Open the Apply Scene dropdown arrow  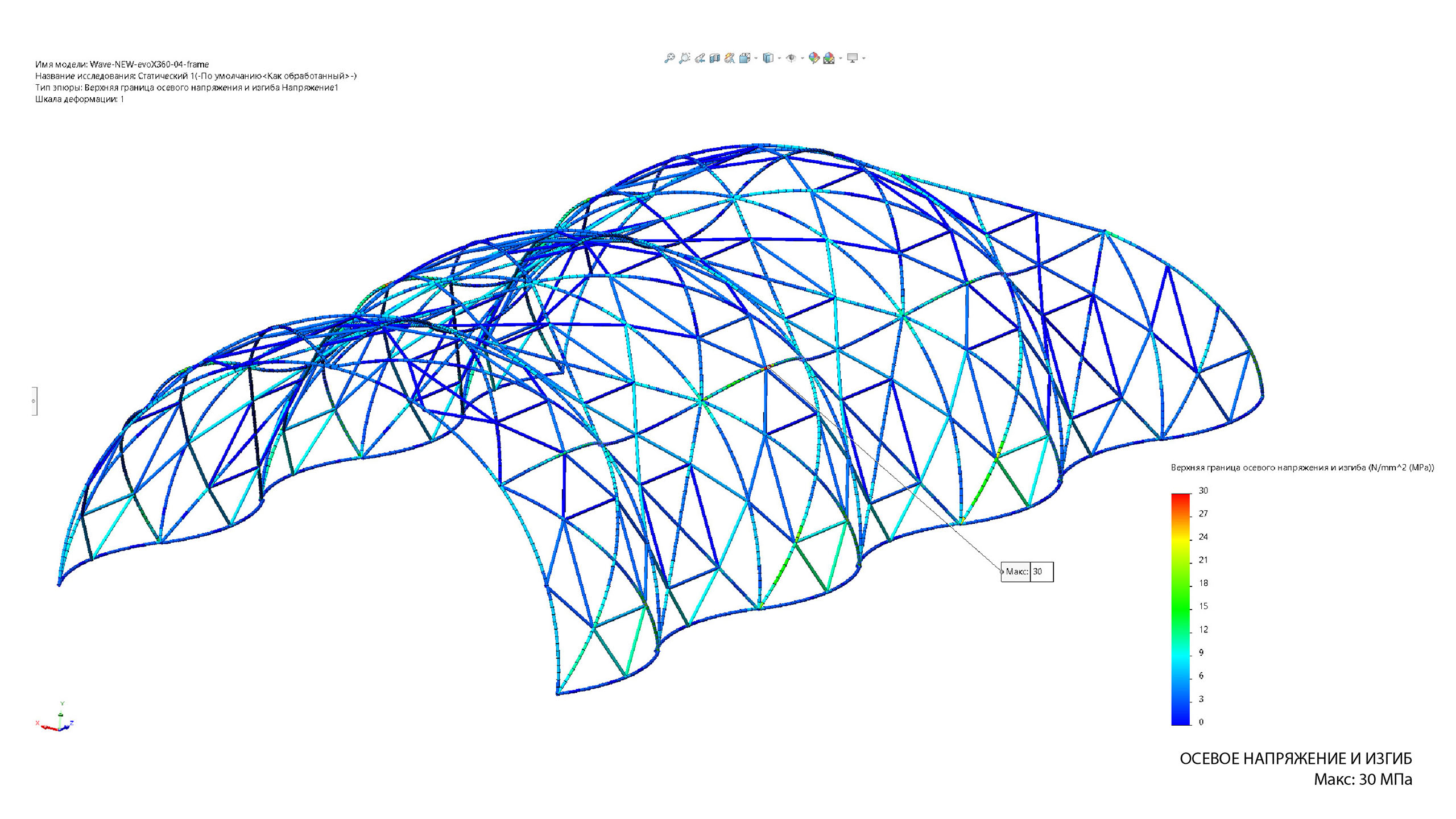(x=841, y=58)
